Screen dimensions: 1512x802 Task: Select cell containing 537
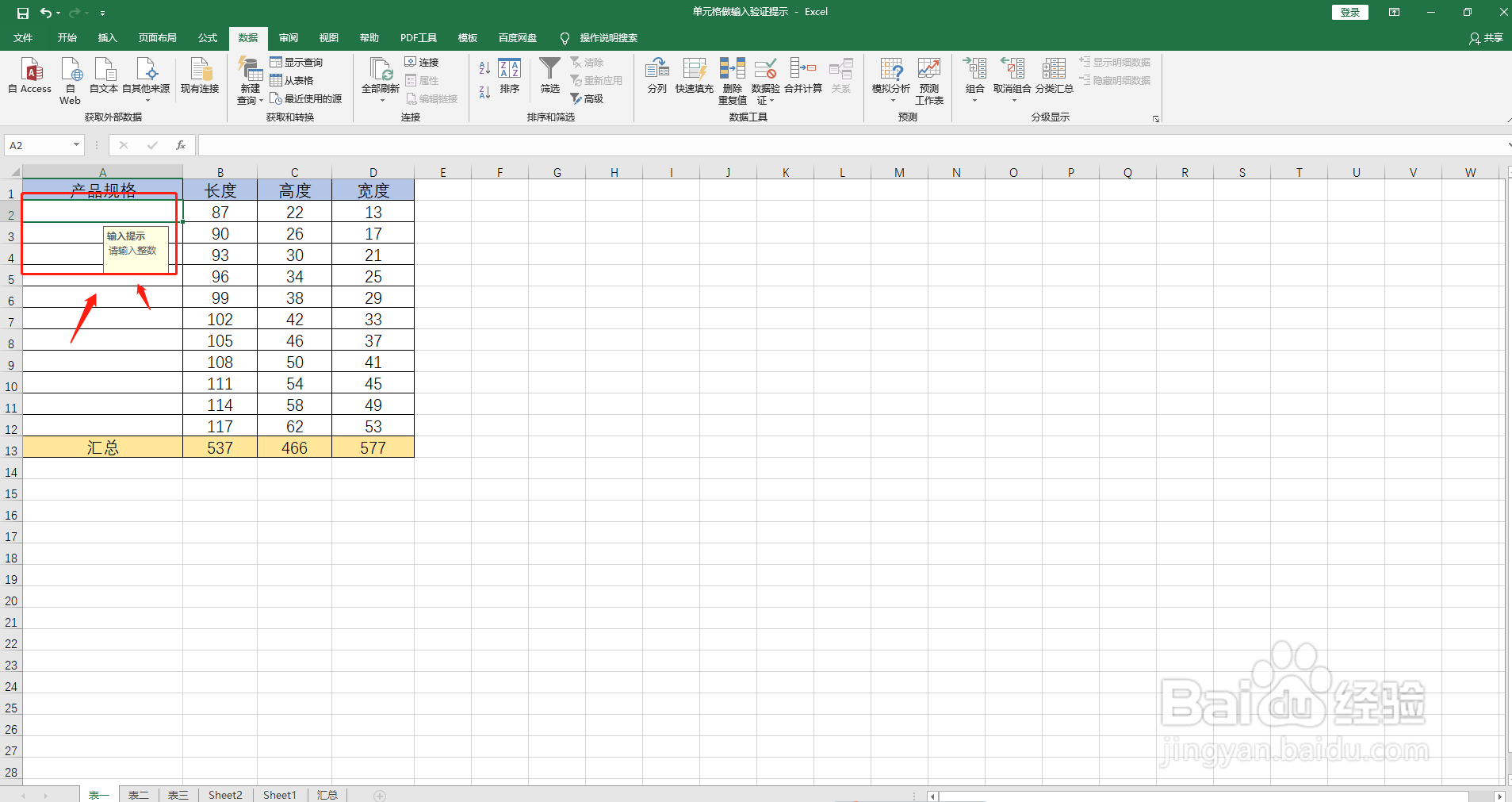(220, 447)
